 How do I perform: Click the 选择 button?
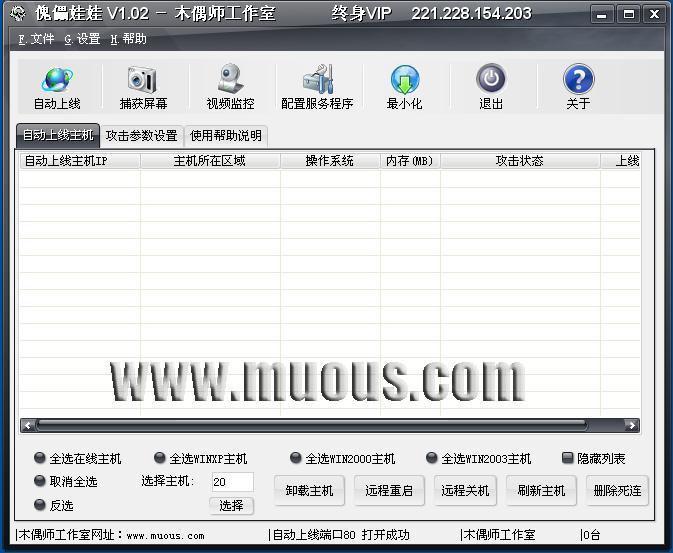tap(231, 505)
